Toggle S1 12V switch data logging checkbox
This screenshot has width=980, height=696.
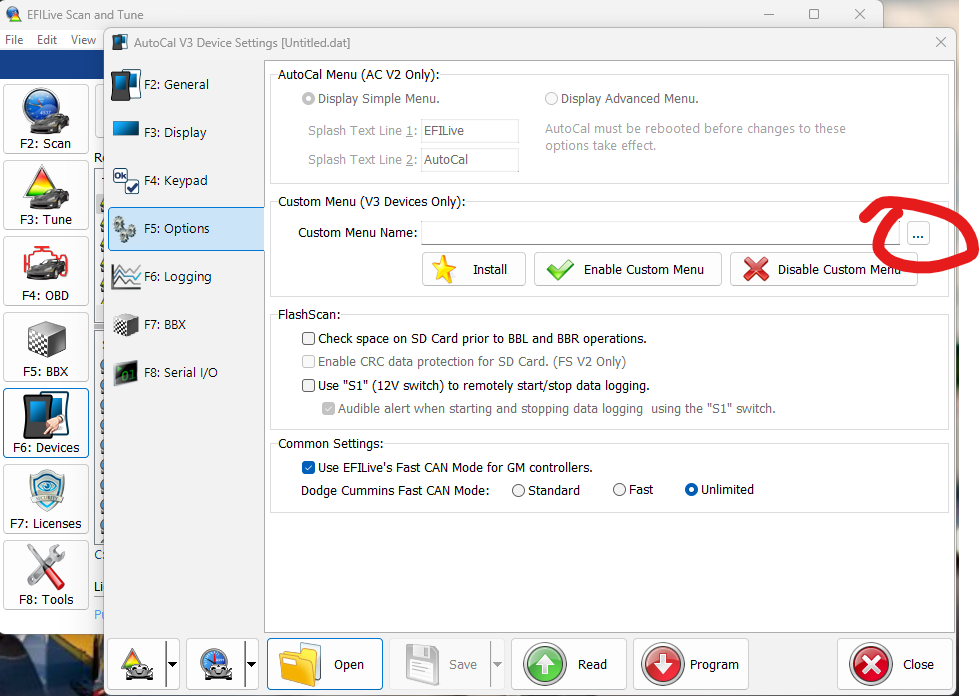click(x=308, y=385)
